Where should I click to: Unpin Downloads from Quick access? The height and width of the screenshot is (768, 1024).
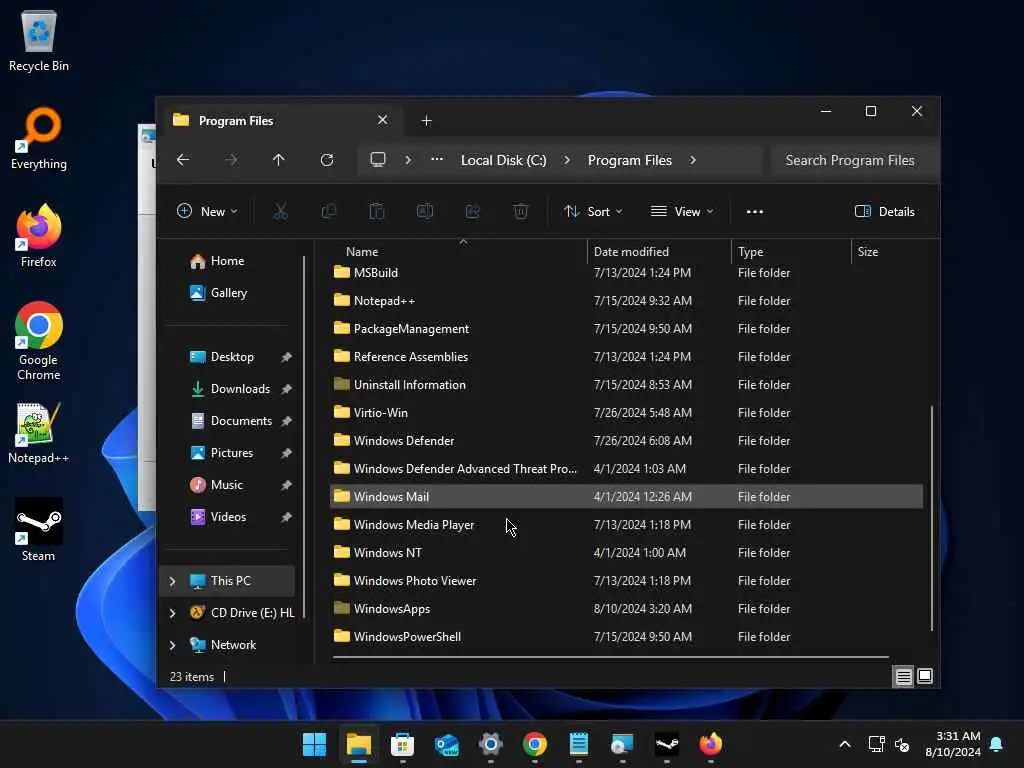click(286, 389)
